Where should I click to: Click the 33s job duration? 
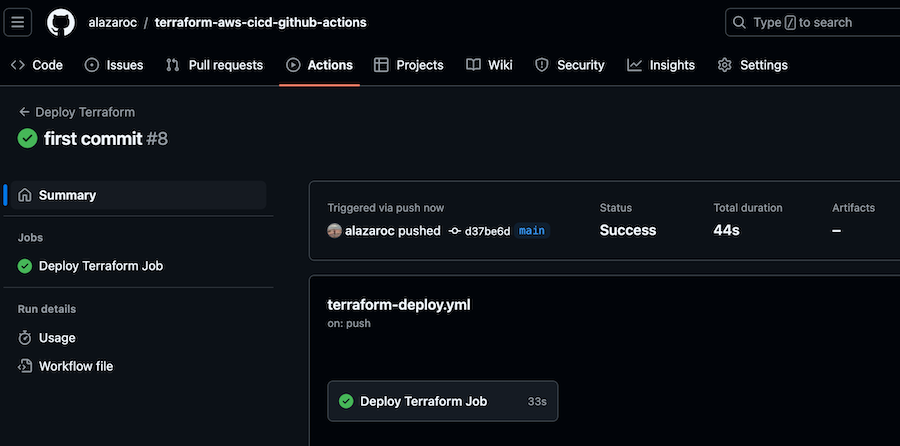[x=537, y=401]
